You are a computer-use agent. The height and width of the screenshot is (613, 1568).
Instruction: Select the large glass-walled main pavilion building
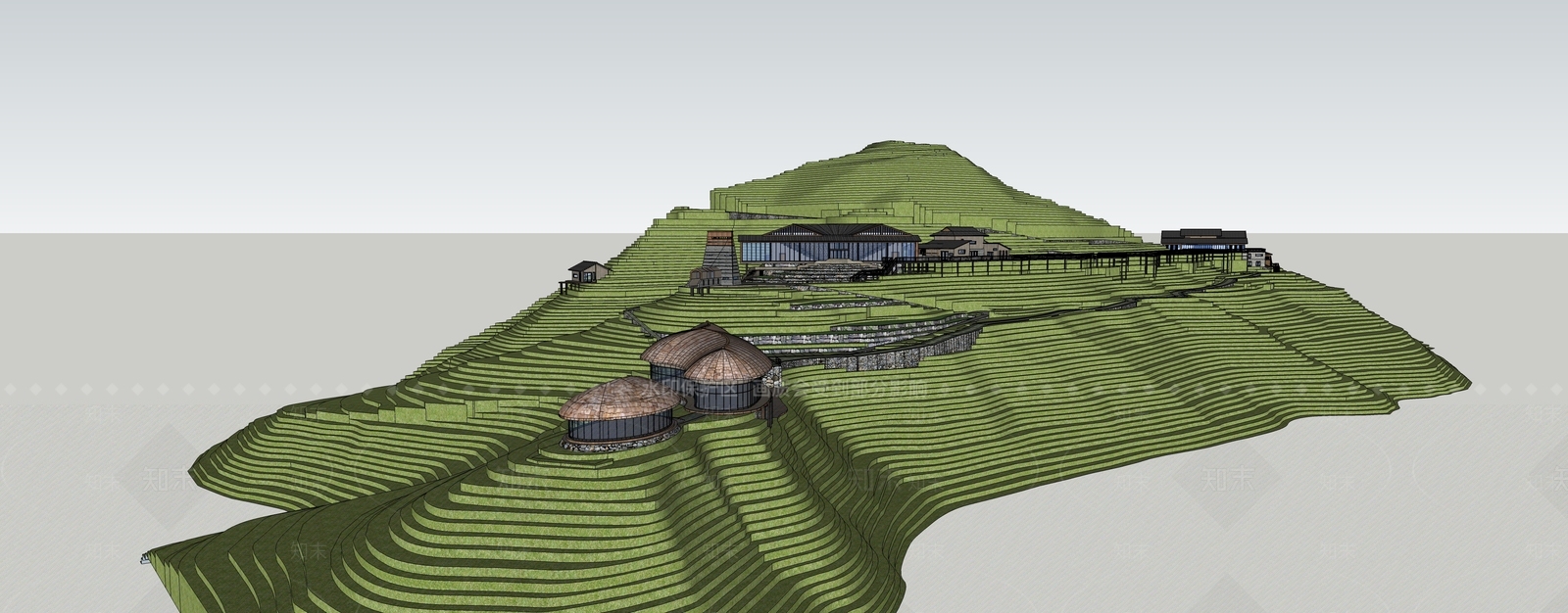point(828,243)
